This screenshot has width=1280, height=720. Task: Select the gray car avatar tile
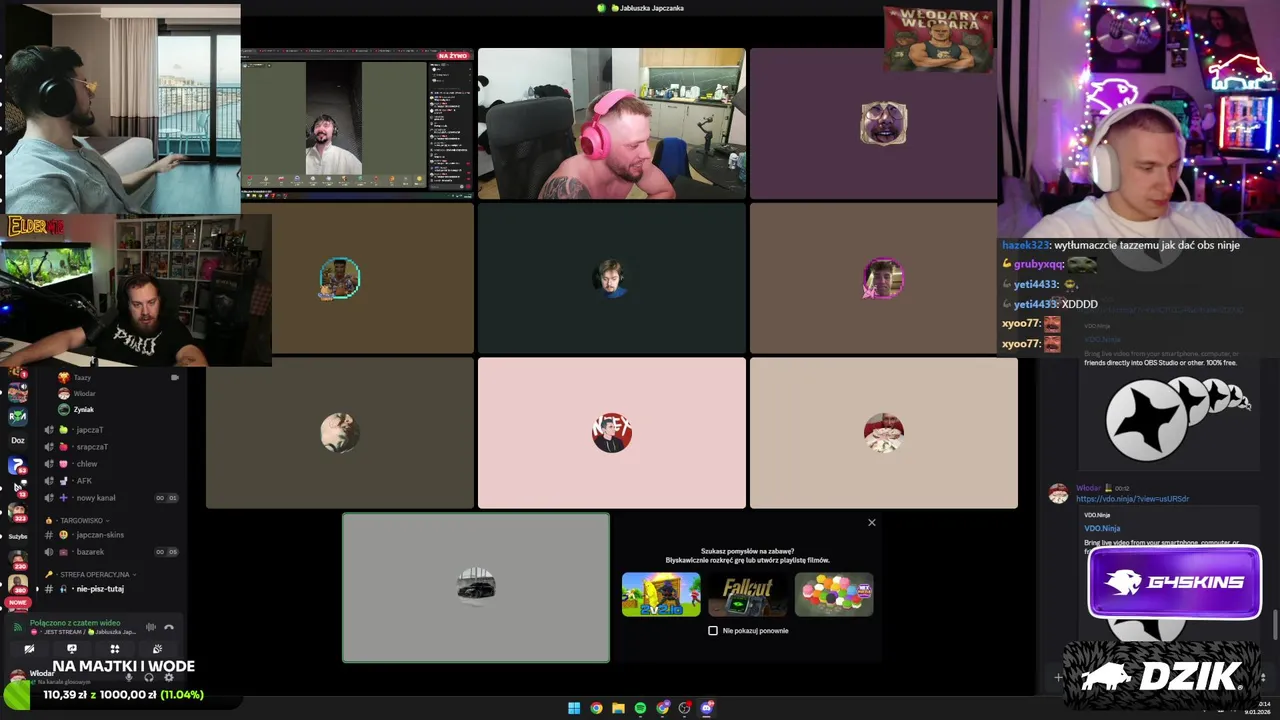tap(476, 588)
